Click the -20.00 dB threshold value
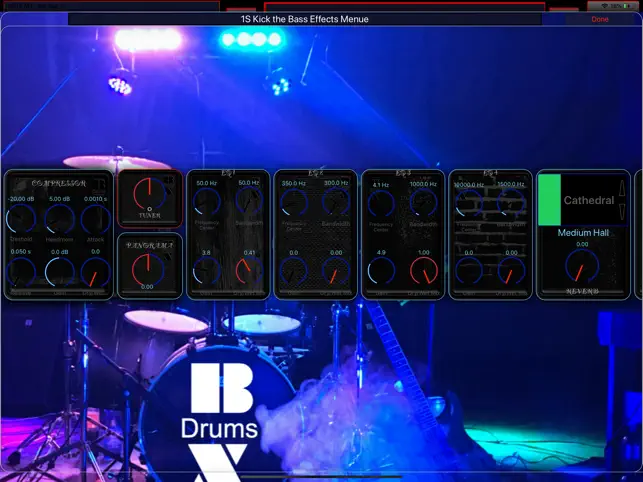643x482 pixels. tap(21, 199)
